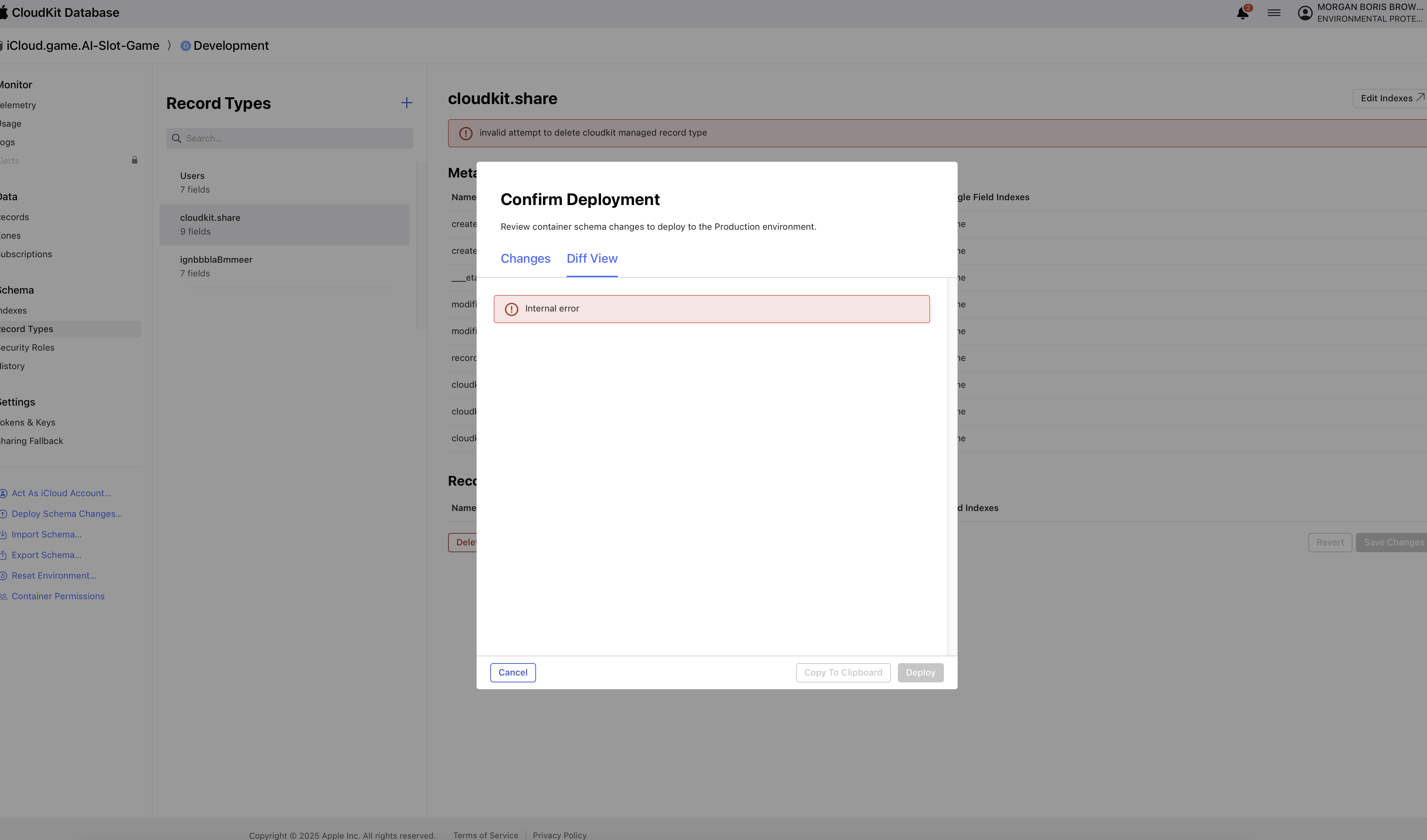Viewport: 1427px width, 840px height.
Task: Click the managed record type error icon
Action: pyautogui.click(x=466, y=133)
